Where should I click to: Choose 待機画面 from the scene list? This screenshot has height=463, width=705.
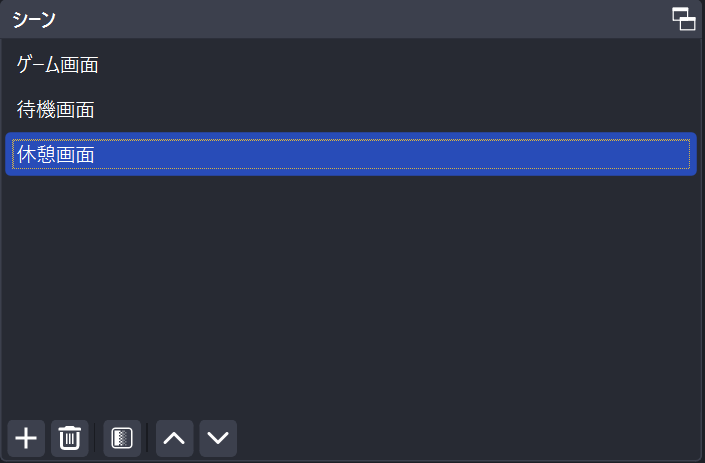(x=351, y=110)
